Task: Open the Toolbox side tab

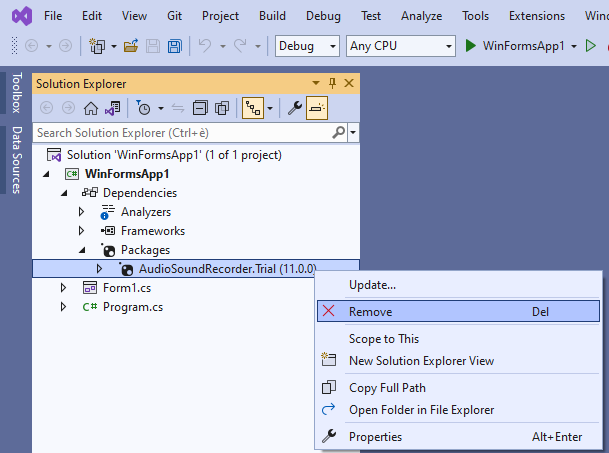Action: (16, 93)
